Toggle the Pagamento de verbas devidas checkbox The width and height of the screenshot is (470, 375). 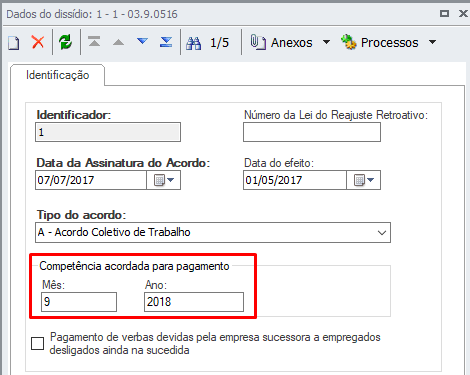[x=37, y=343]
